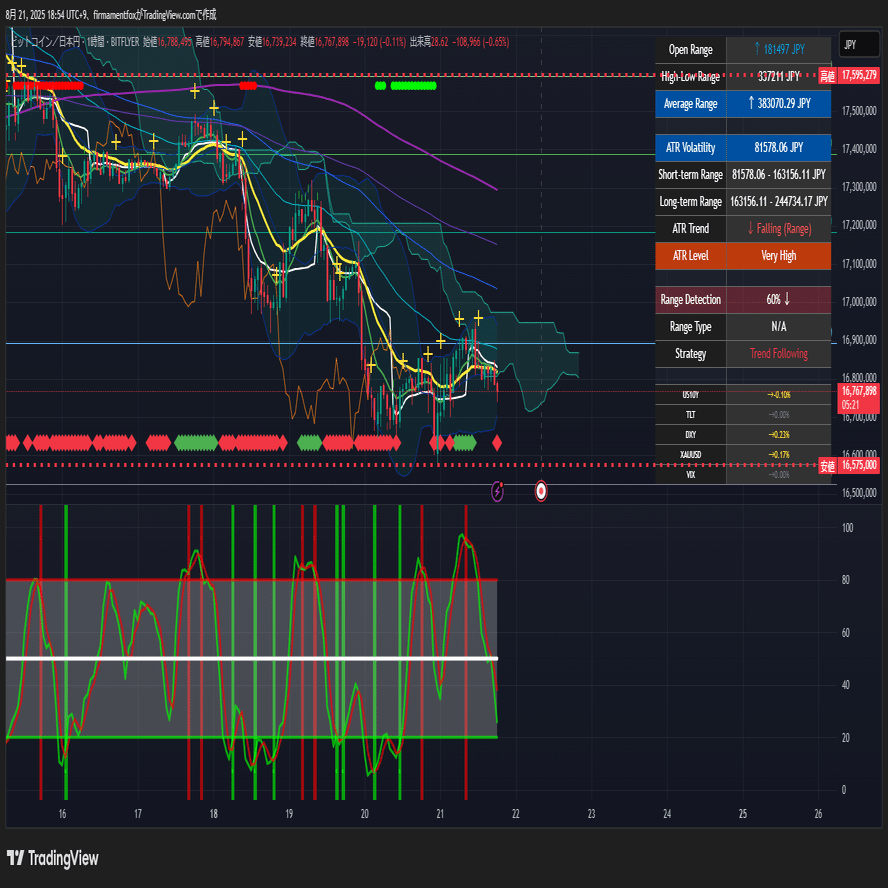Click date 22 on the time axis
The width and height of the screenshot is (888, 888).
pos(516,814)
